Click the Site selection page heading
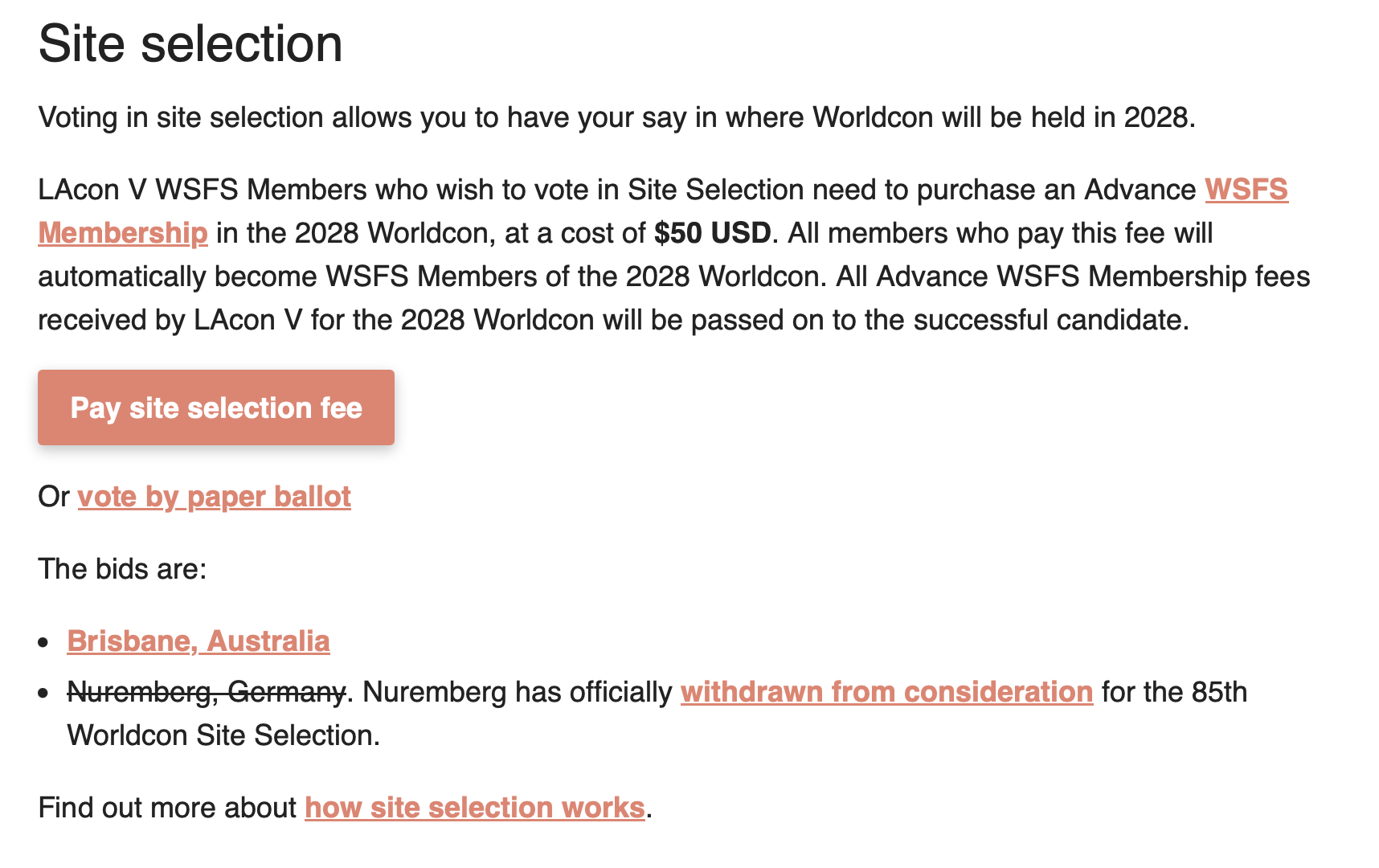The image size is (1379, 868). [190, 43]
